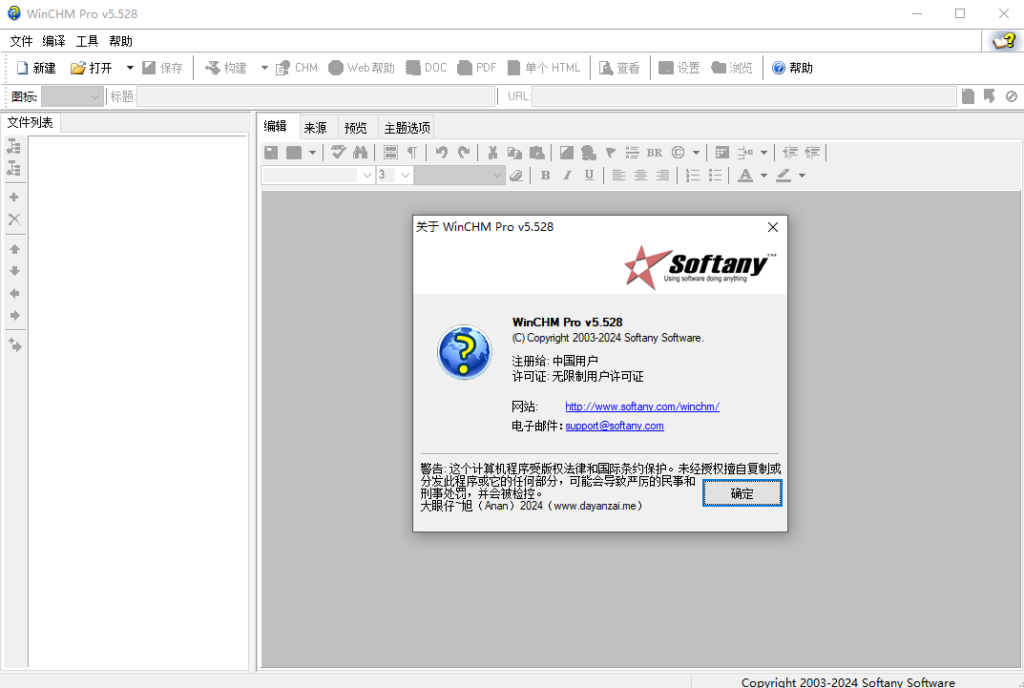Switch to the 预览 tab
The image size is (1024, 688).
(x=355, y=127)
